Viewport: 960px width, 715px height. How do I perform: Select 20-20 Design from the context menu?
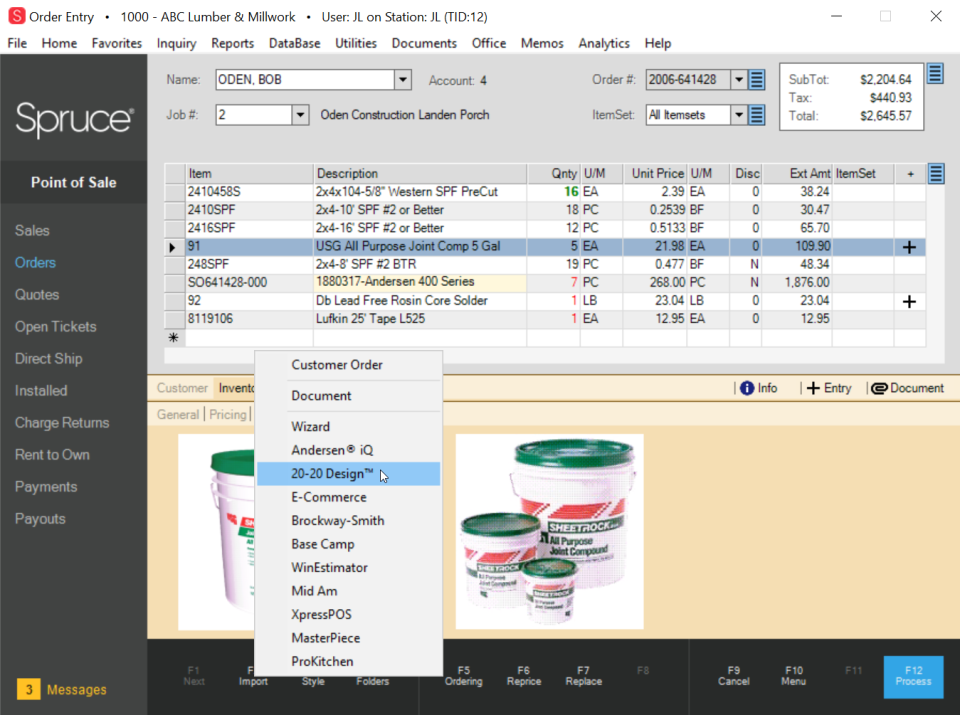point(330,473)
